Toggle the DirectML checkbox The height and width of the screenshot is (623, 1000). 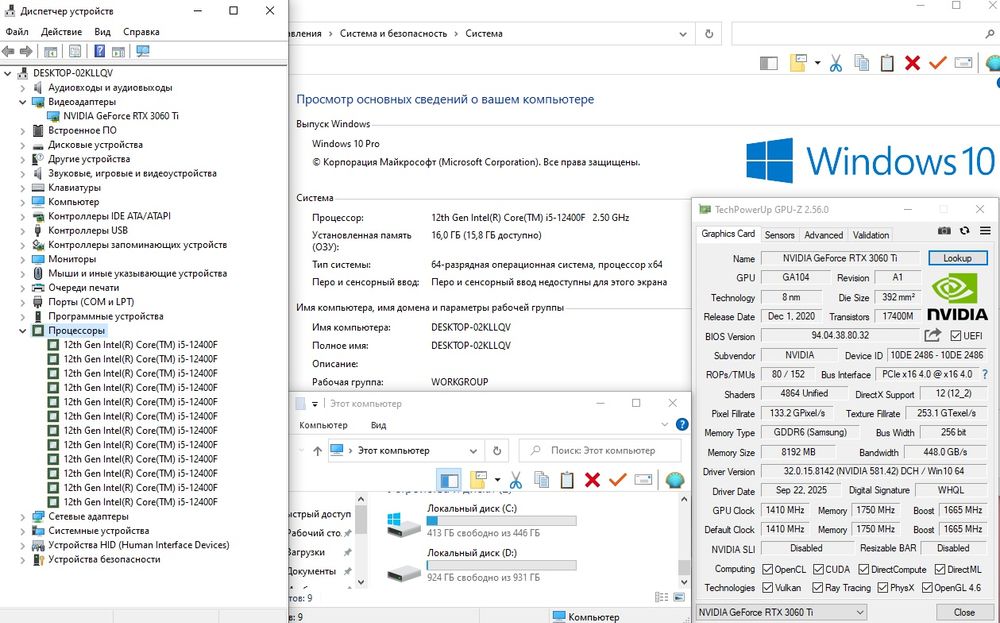(x=940, y=569)
